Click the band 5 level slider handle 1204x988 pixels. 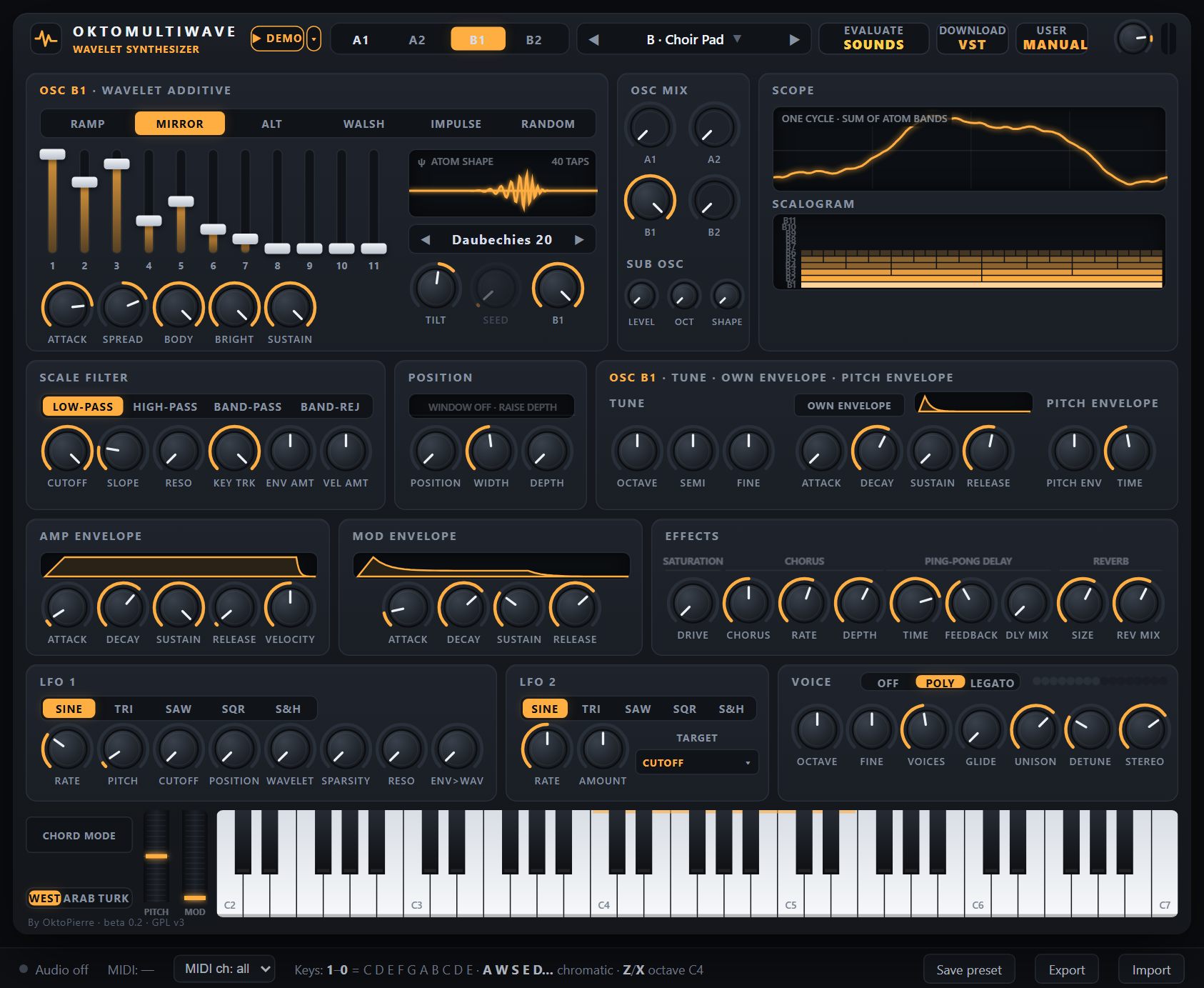point(181,201)
